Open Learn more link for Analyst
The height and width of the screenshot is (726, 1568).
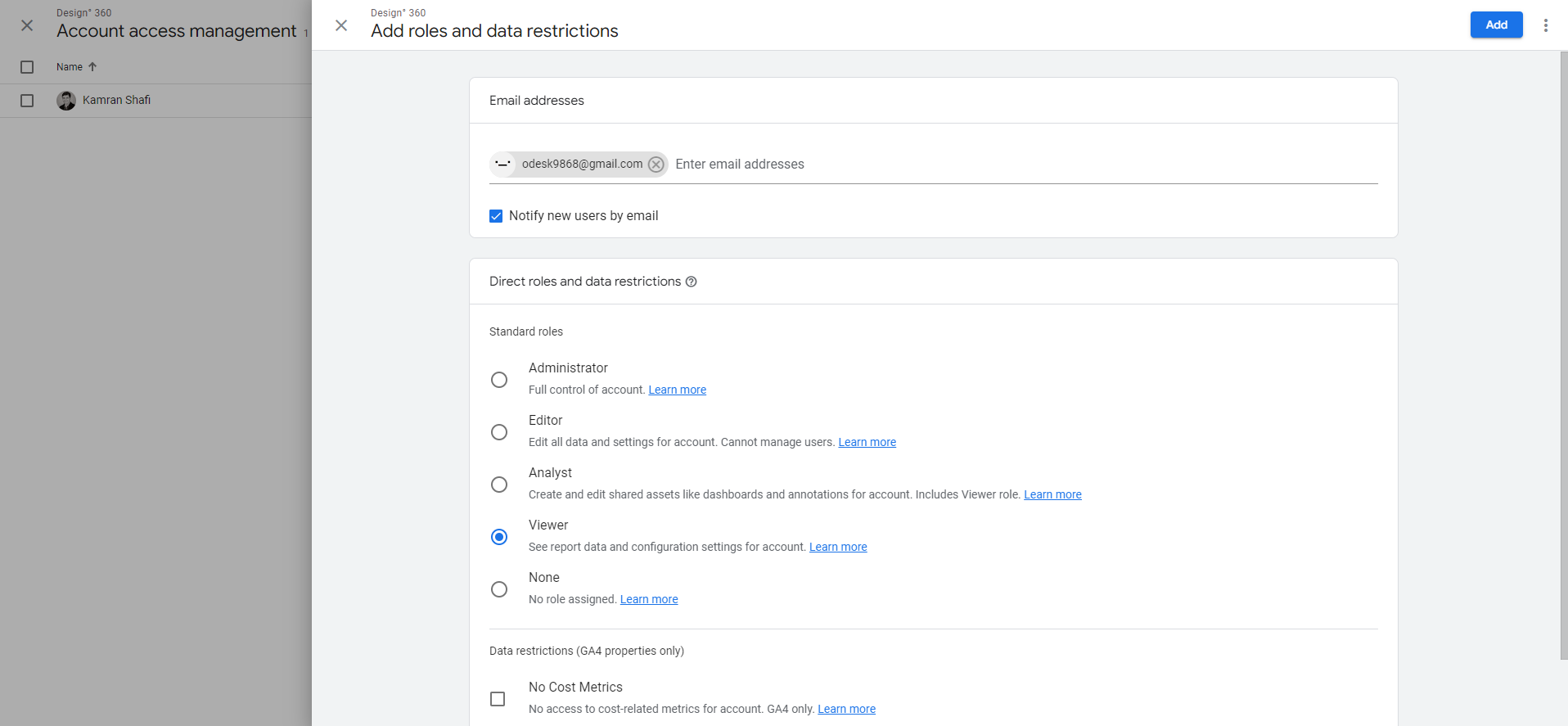(x=1052, y=494)
